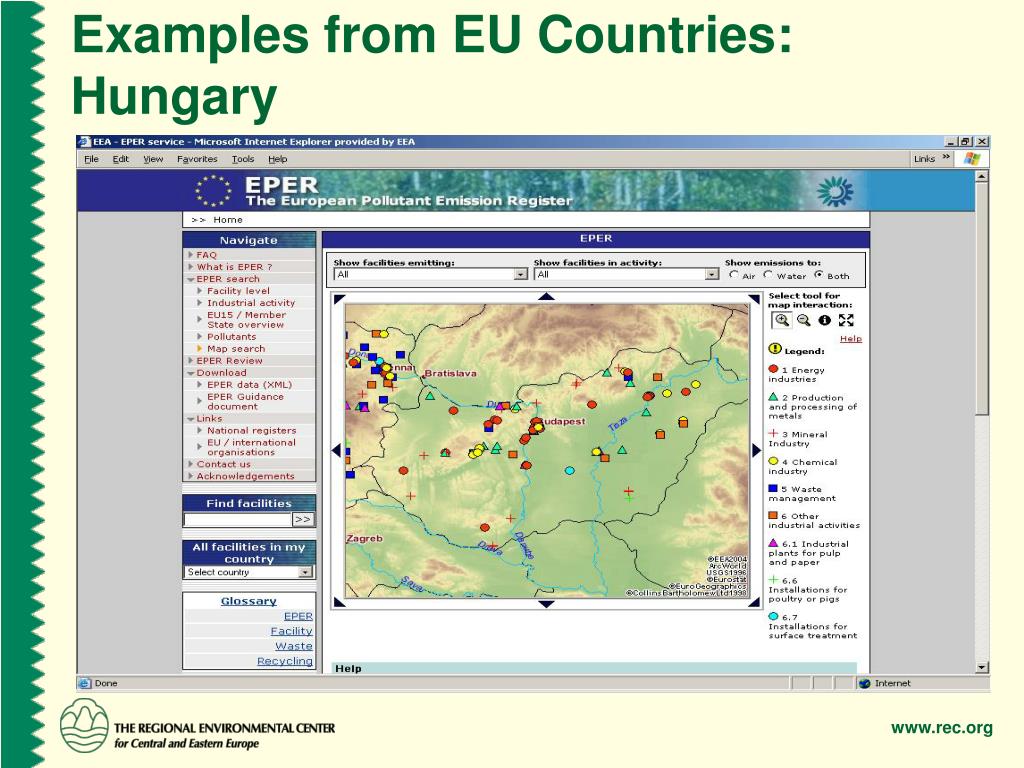Click the page vertical scrollbar down arrow
This screenshot has width=1024, height=768.
coord(982,667)
